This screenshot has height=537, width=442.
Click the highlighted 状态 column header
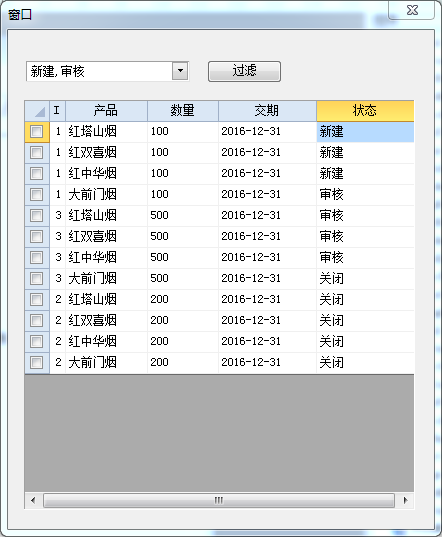(x=365, y=111)
